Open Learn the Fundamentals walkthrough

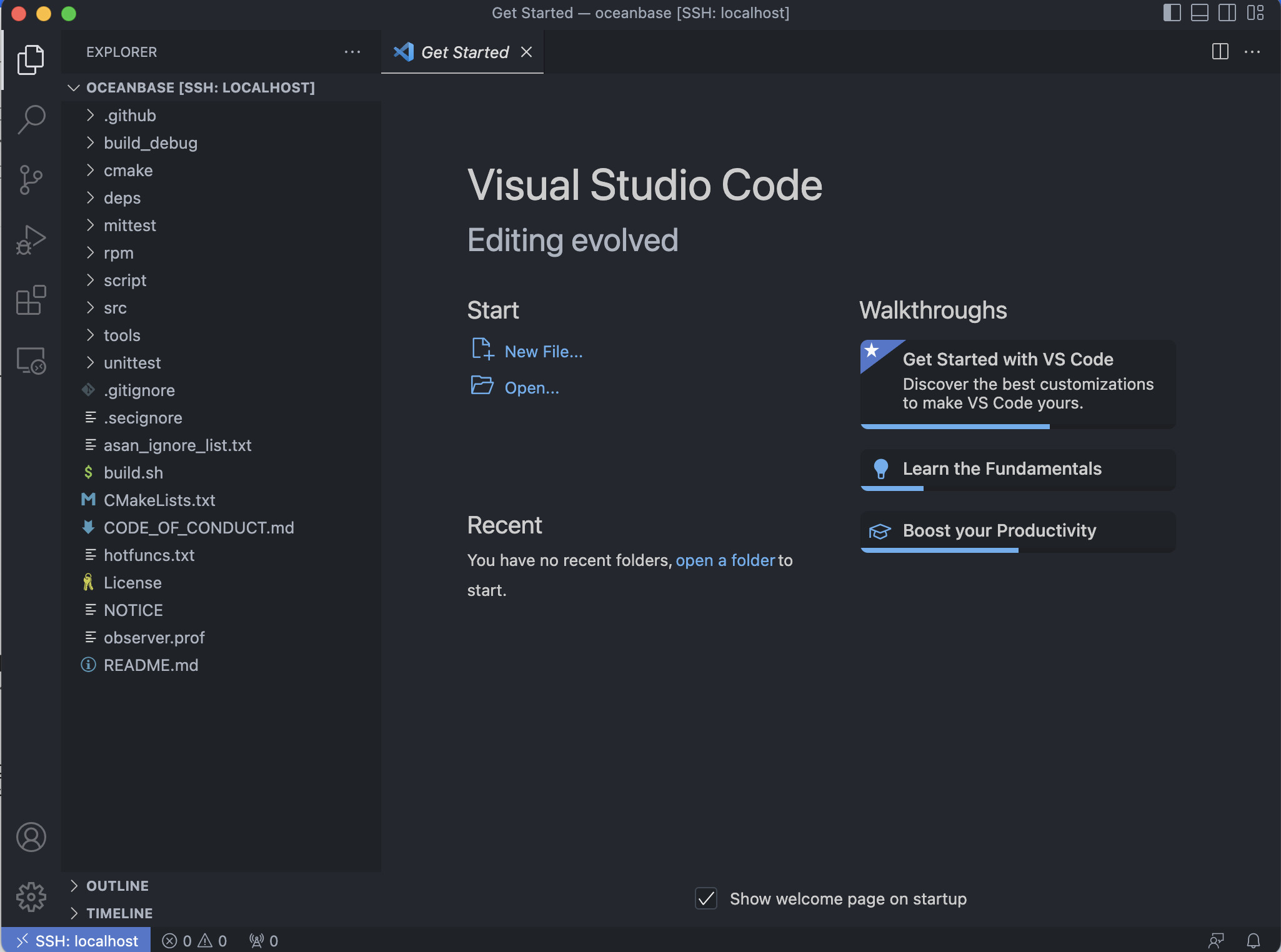click(1018, 470)
